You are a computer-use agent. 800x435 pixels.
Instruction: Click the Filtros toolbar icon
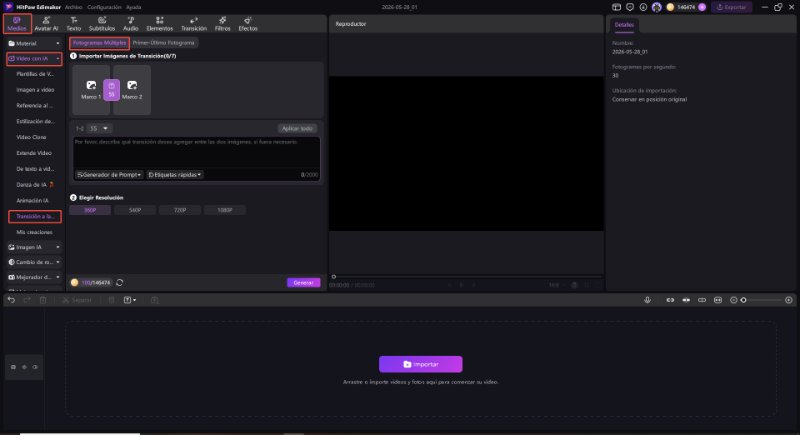click(222, 24)
